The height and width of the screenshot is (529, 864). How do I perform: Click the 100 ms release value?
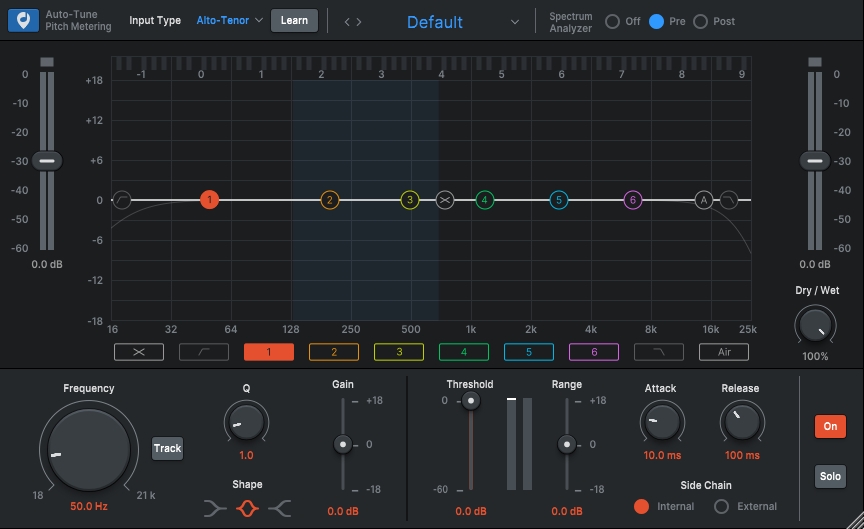(742, 455)
